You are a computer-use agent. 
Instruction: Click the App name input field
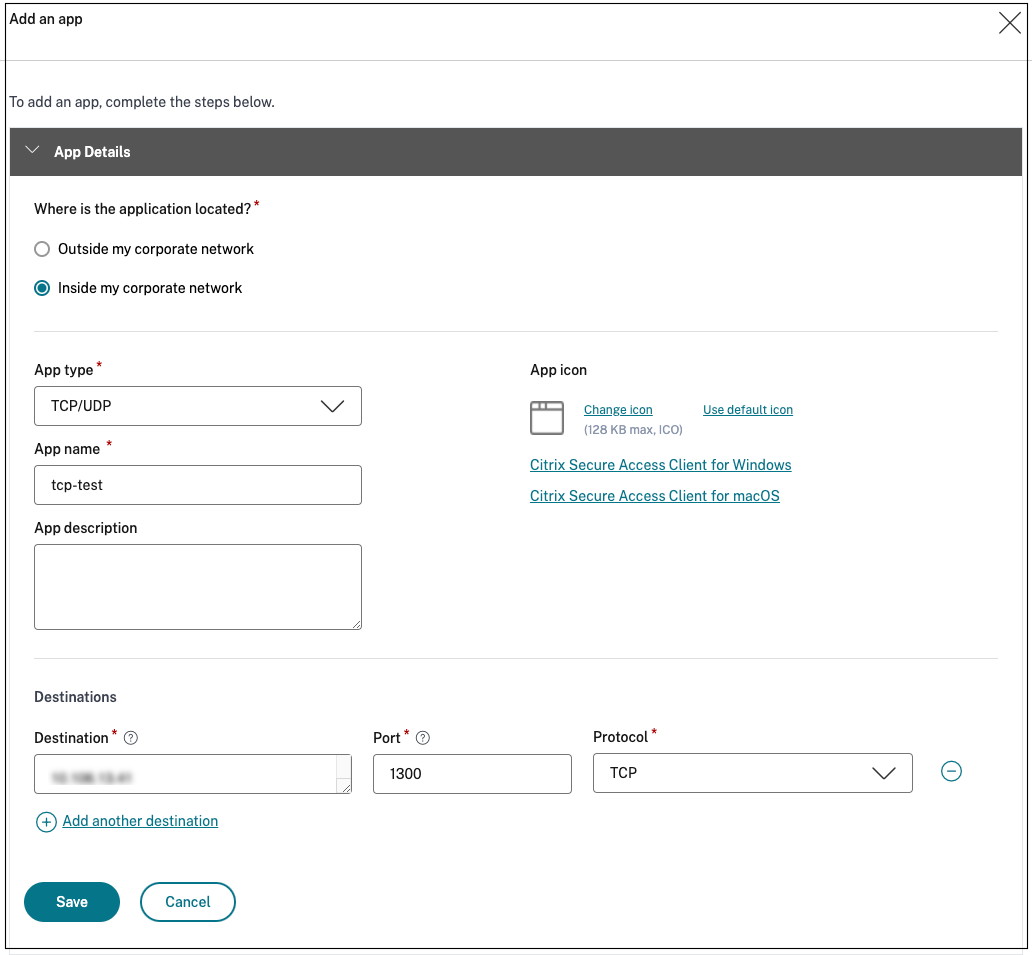(198, 485)
